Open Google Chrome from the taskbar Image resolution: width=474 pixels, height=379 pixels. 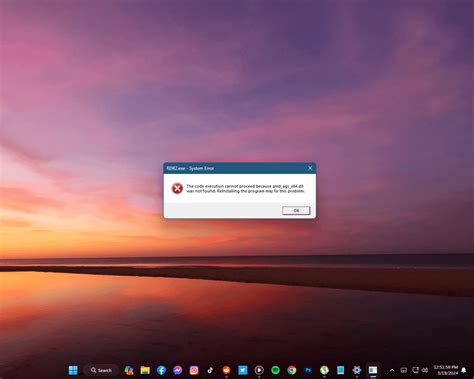tap(292, 370)
